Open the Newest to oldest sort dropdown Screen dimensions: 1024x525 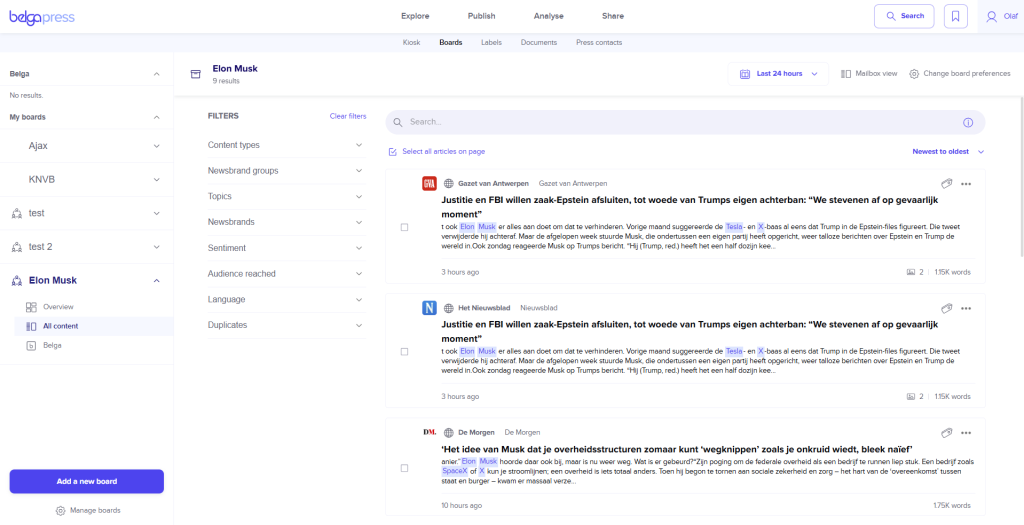tap(948, 152)
